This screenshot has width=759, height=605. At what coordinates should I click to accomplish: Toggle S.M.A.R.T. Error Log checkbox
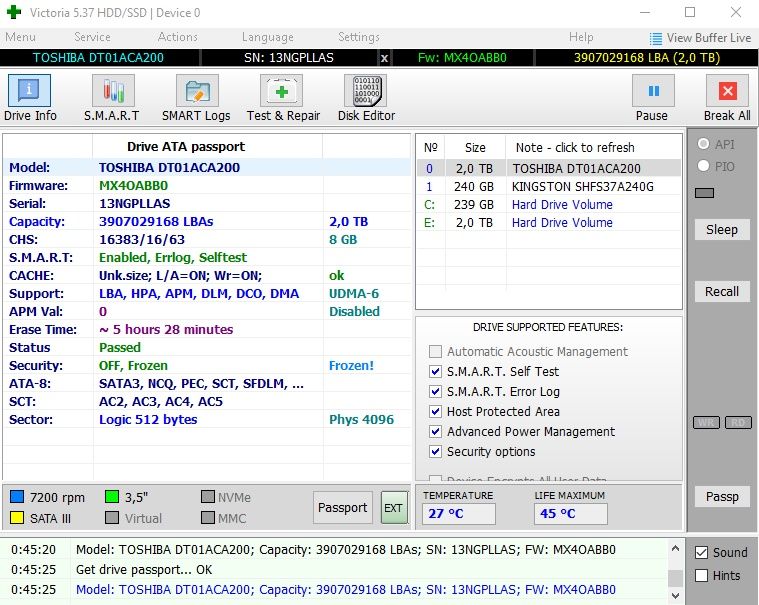pyautogui.click(x=435, y=391)
